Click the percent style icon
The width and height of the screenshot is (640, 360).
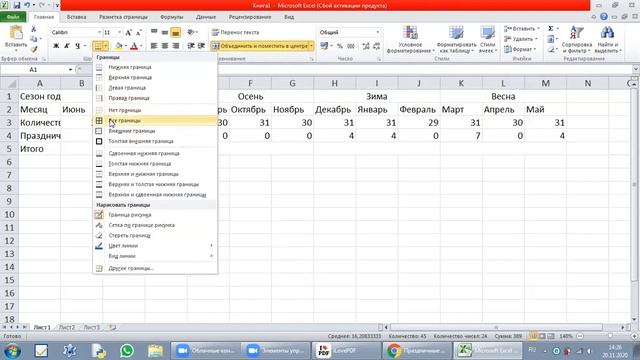[x=340, y=46]
